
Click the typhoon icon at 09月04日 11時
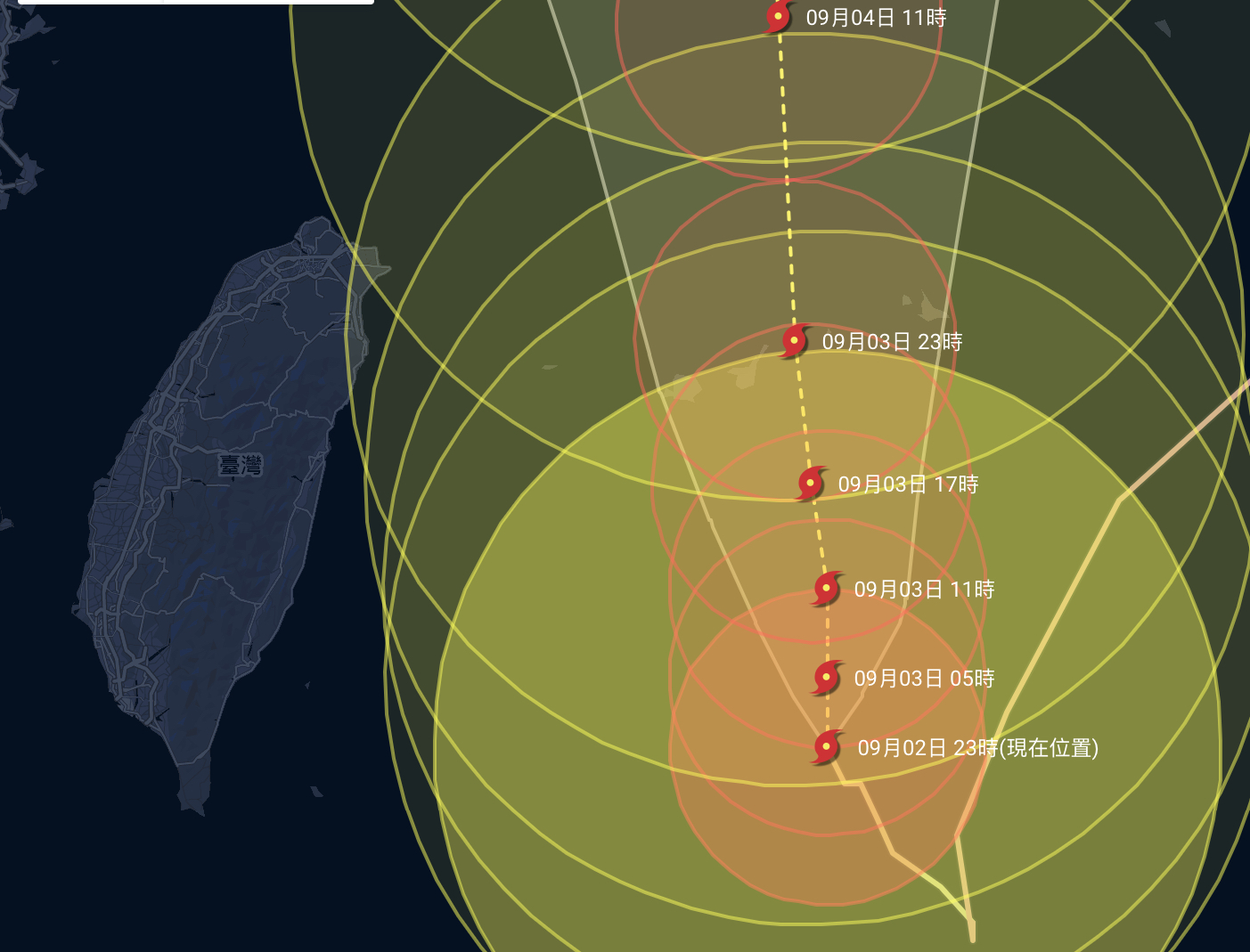[x=779, y=17]
